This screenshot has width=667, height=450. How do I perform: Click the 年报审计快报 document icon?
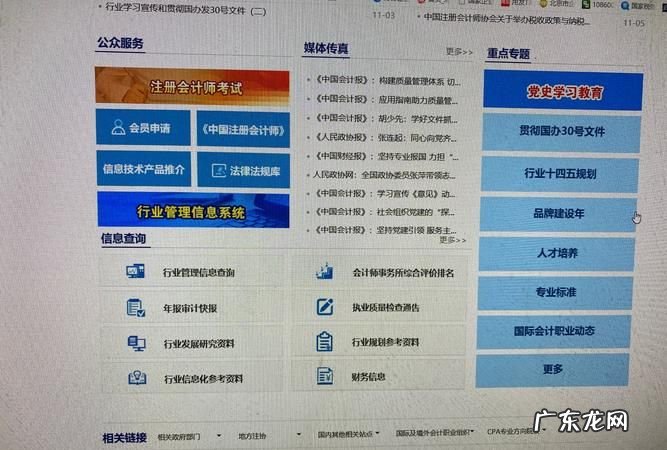pyautogui.click(x=136, y=308)
